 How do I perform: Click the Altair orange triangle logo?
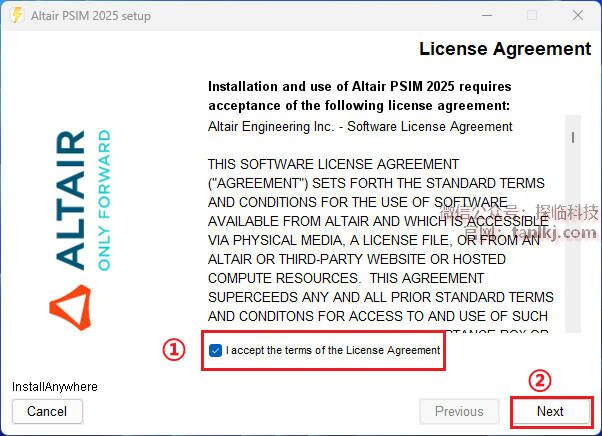71,307
